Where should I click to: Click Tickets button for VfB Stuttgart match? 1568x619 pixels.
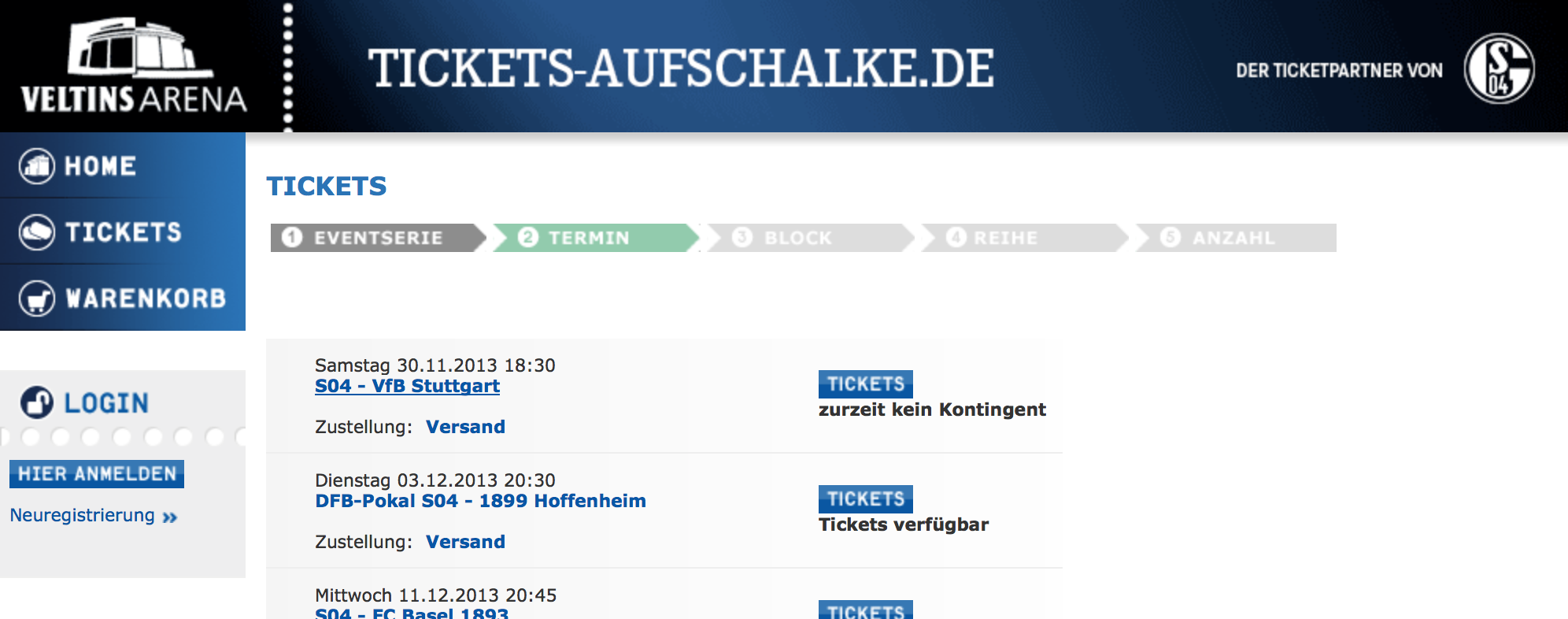click(865, 384)
